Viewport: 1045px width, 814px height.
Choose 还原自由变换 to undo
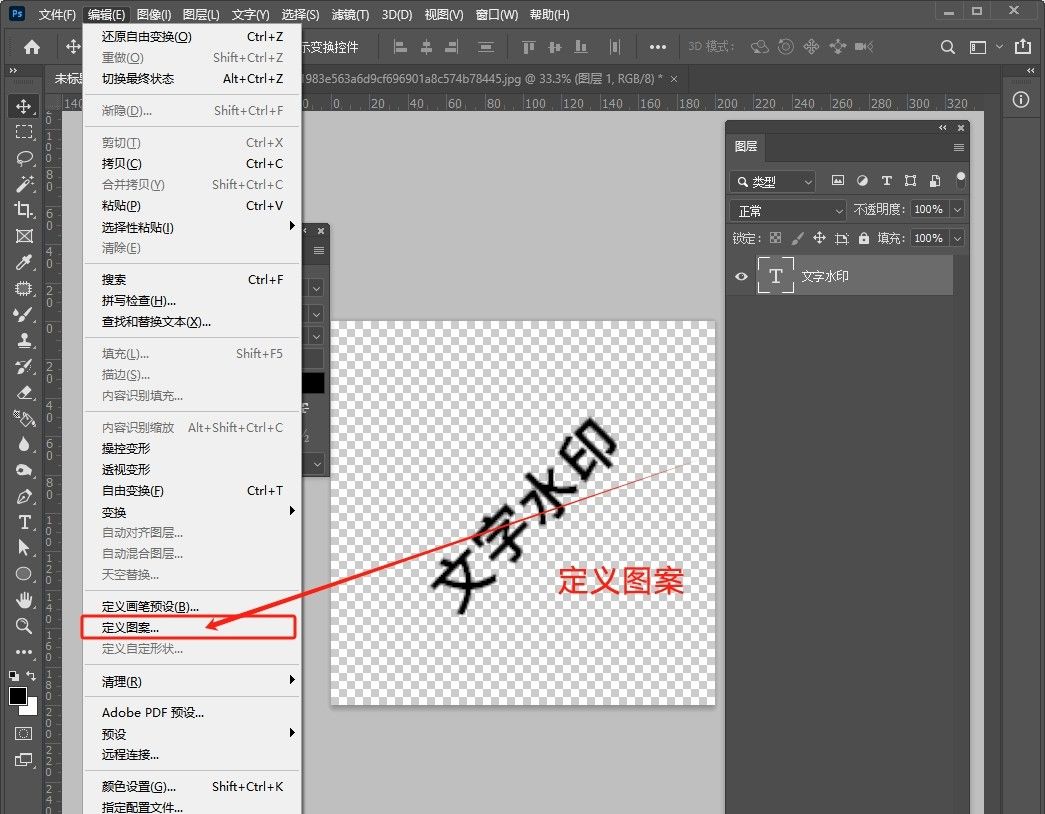(x=192, y=37)
